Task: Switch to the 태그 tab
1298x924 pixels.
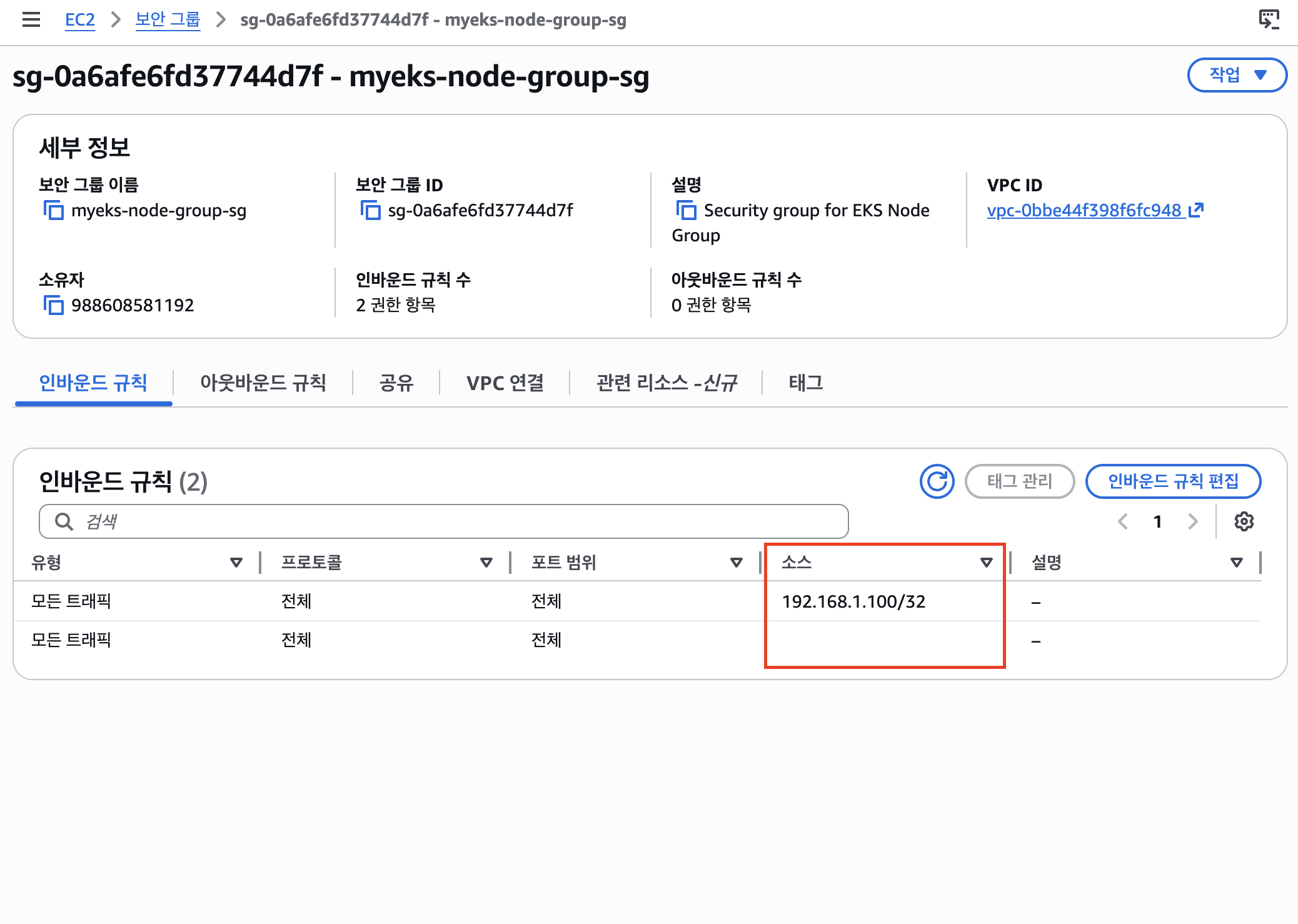Action: pyautogui.click(x=805, y=383)
